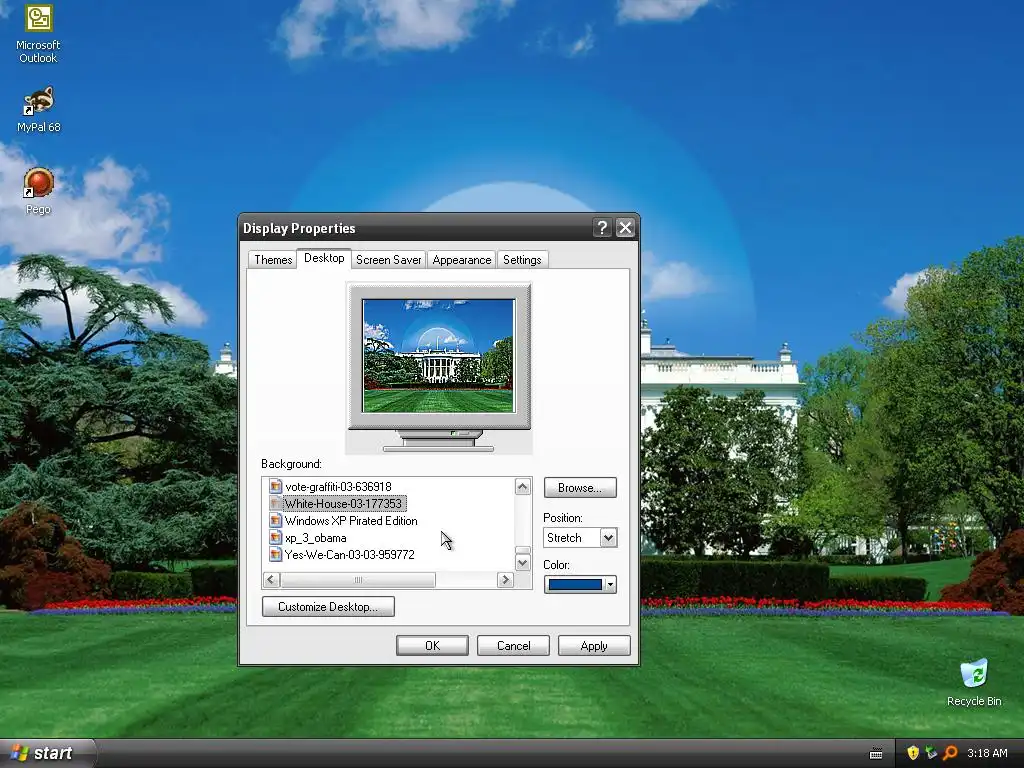Select White-House-03-177353 in the background list
The height and width of the screenshot is (768, 1024).
pyautogui.click(x=344, y=504)
